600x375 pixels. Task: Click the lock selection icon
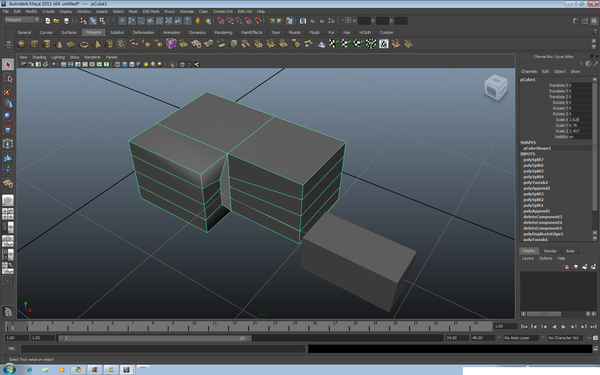198,21
